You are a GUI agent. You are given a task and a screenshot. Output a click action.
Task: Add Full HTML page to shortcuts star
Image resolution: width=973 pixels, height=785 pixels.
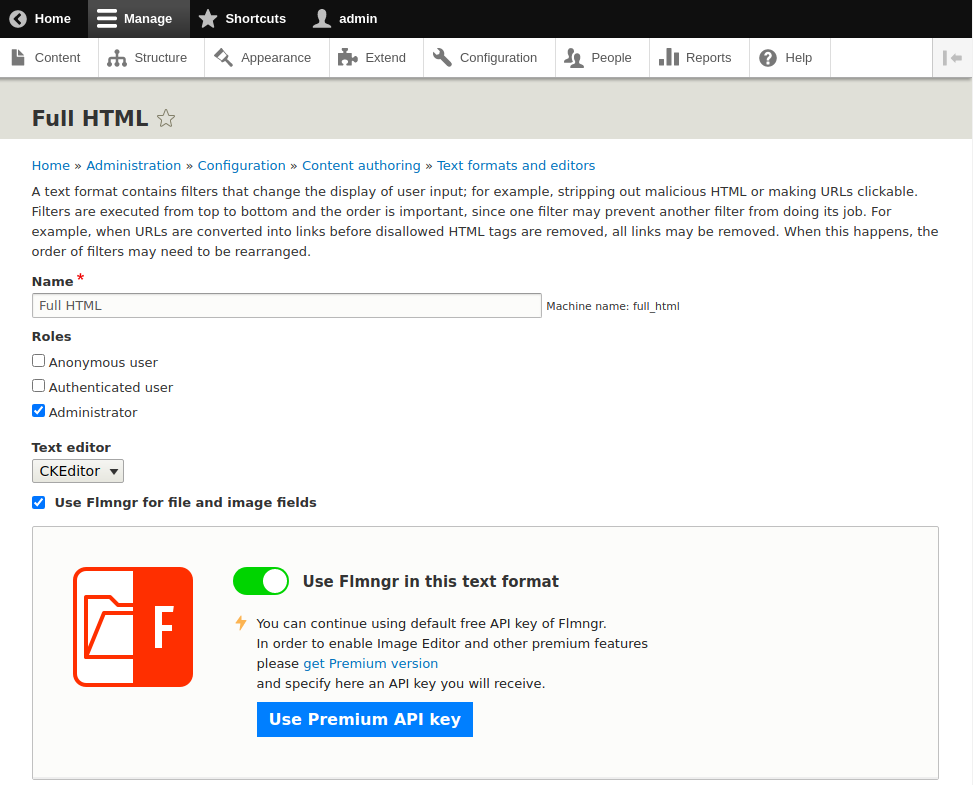click(166, 118)
